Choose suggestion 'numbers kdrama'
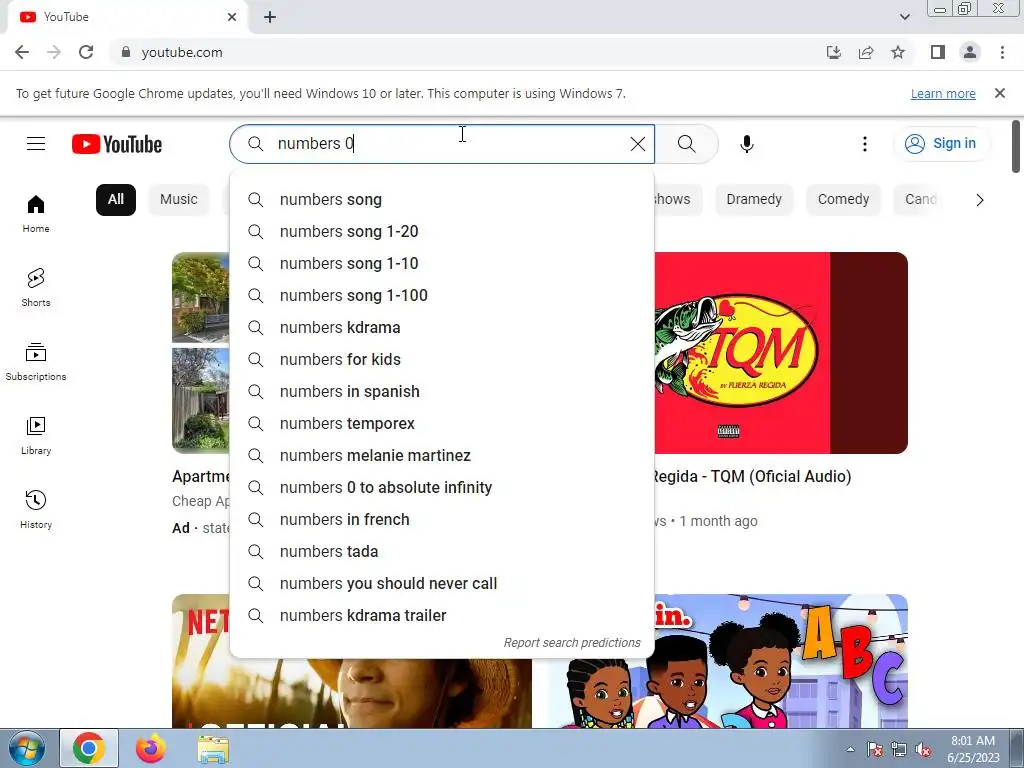This screenshot has height=768, width=1024. (441, 327)
